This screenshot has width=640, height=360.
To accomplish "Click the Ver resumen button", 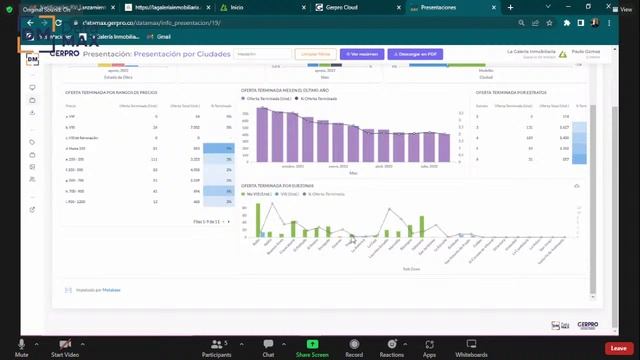I will pyautogui.click(x=362, y=54).
